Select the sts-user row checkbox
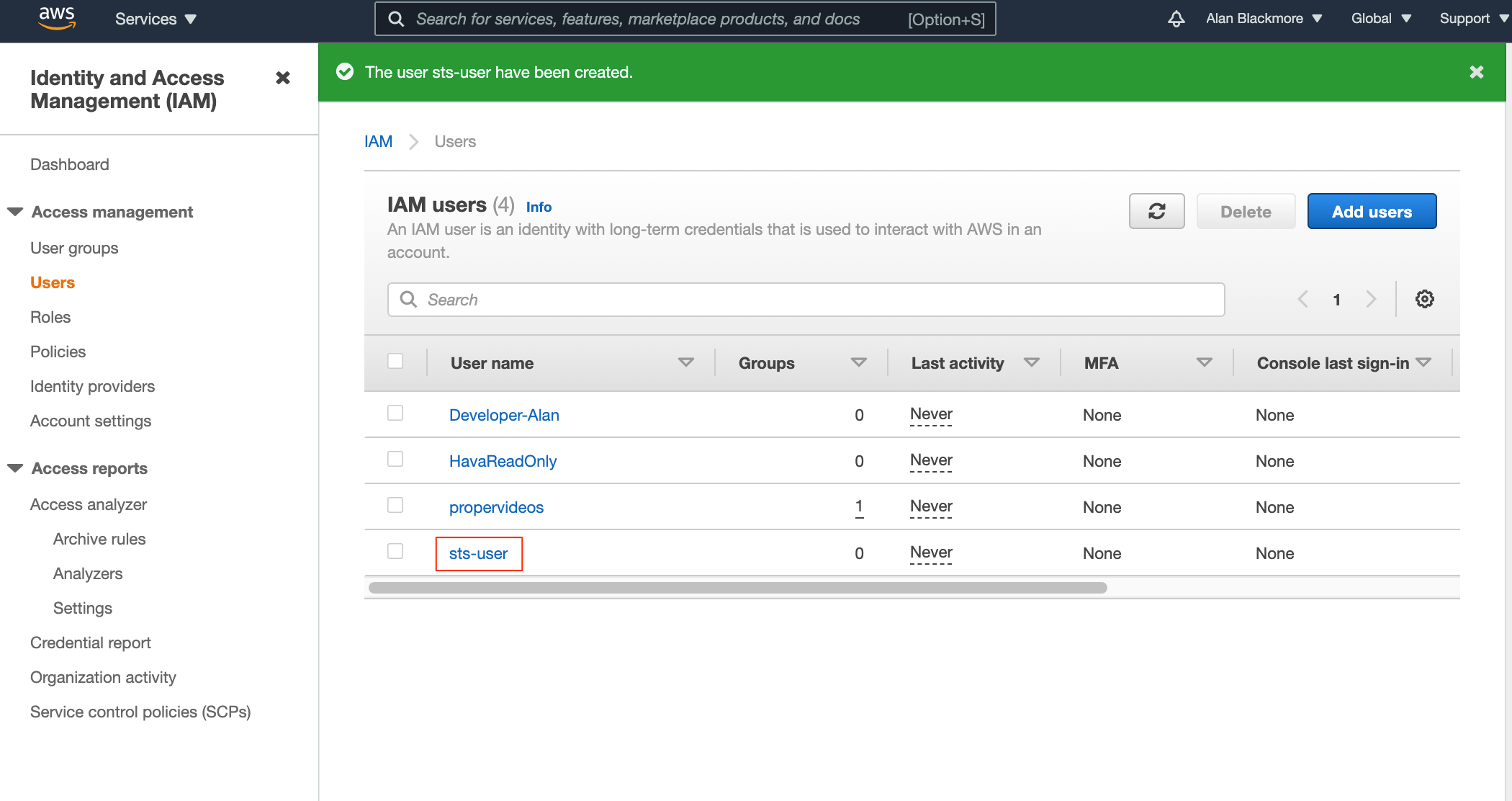Viewport: 1512px width, 801px height. pyautogui.click(x=395, y=551)
